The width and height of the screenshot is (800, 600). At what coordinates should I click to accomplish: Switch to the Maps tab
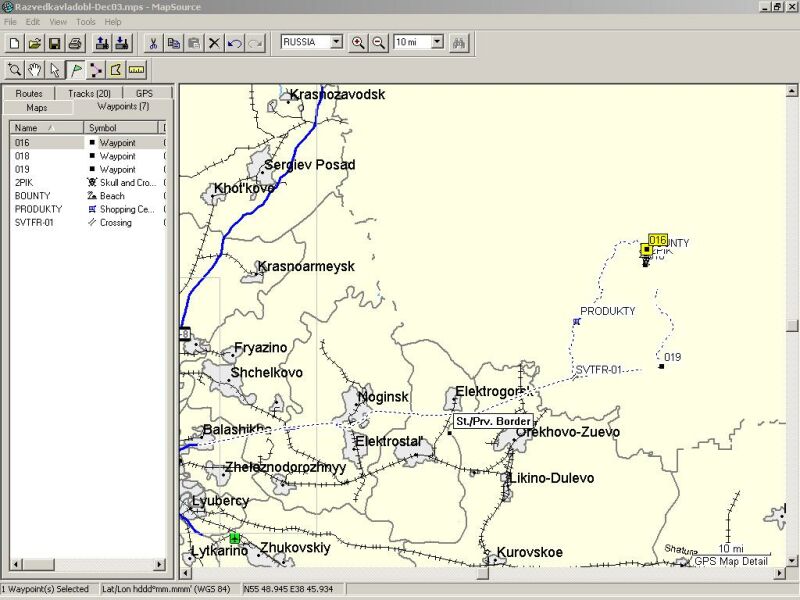[x=37, y=108]
